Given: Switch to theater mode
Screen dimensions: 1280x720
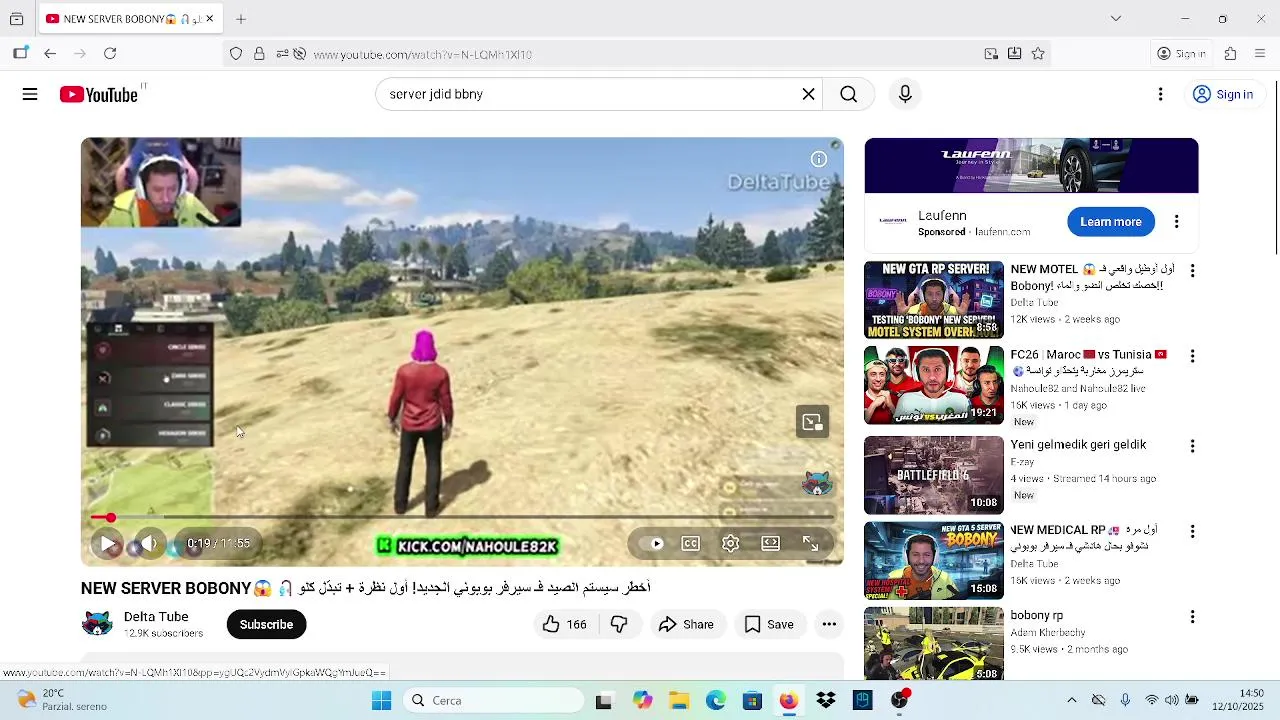Looking at the screenshot, I should coord(770,544).
